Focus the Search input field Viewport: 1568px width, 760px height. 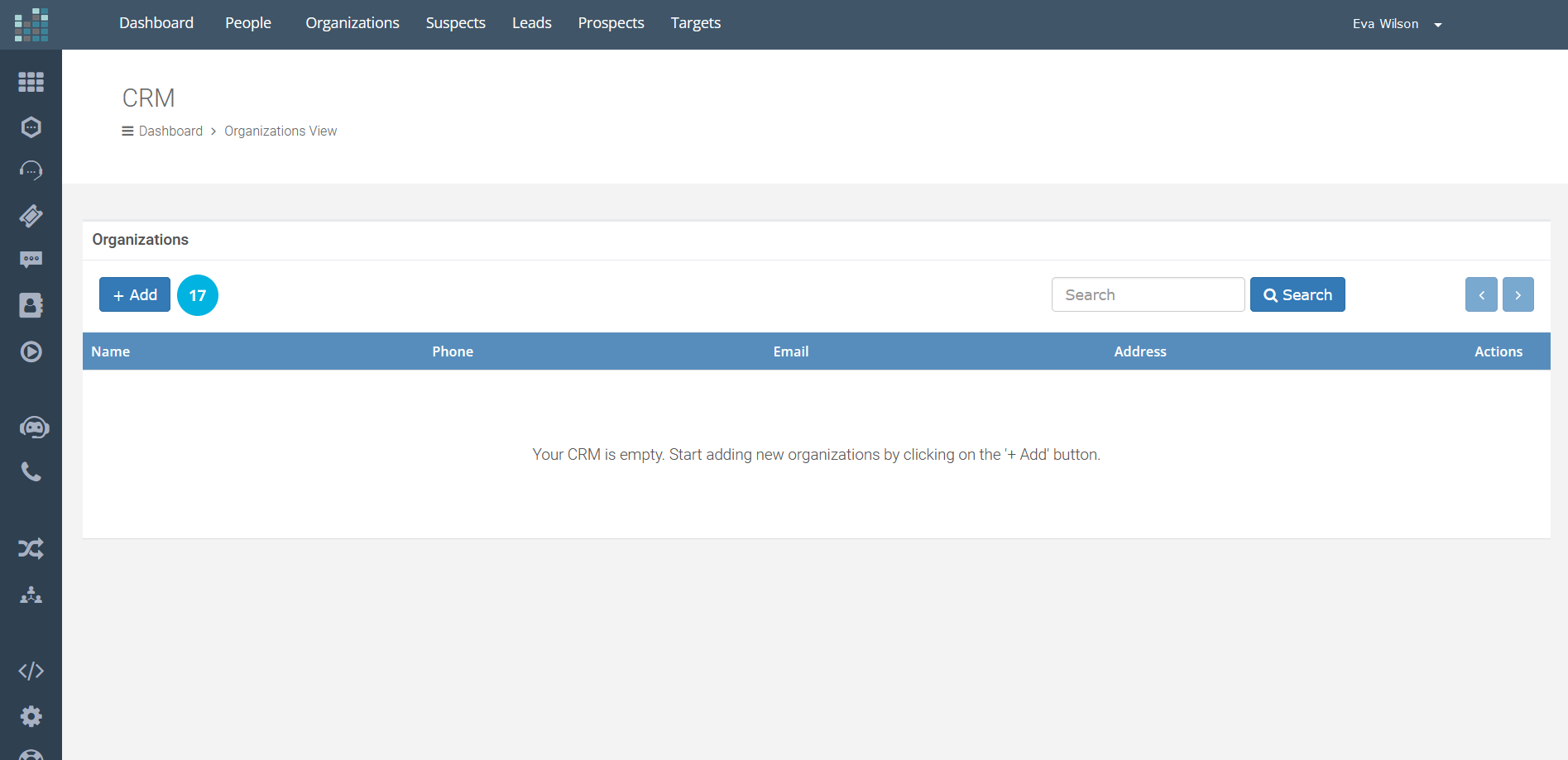click(1148, 294)
